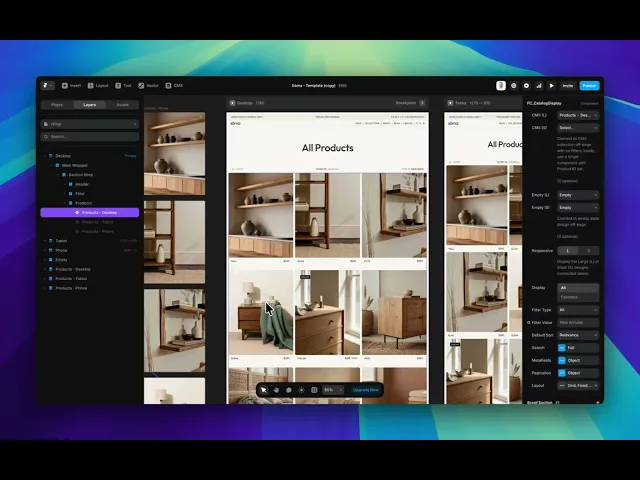Select the bottom Products - Desktop frame layer
The height and width of the screenshot is (480, 640).
(x=73, y=269)
